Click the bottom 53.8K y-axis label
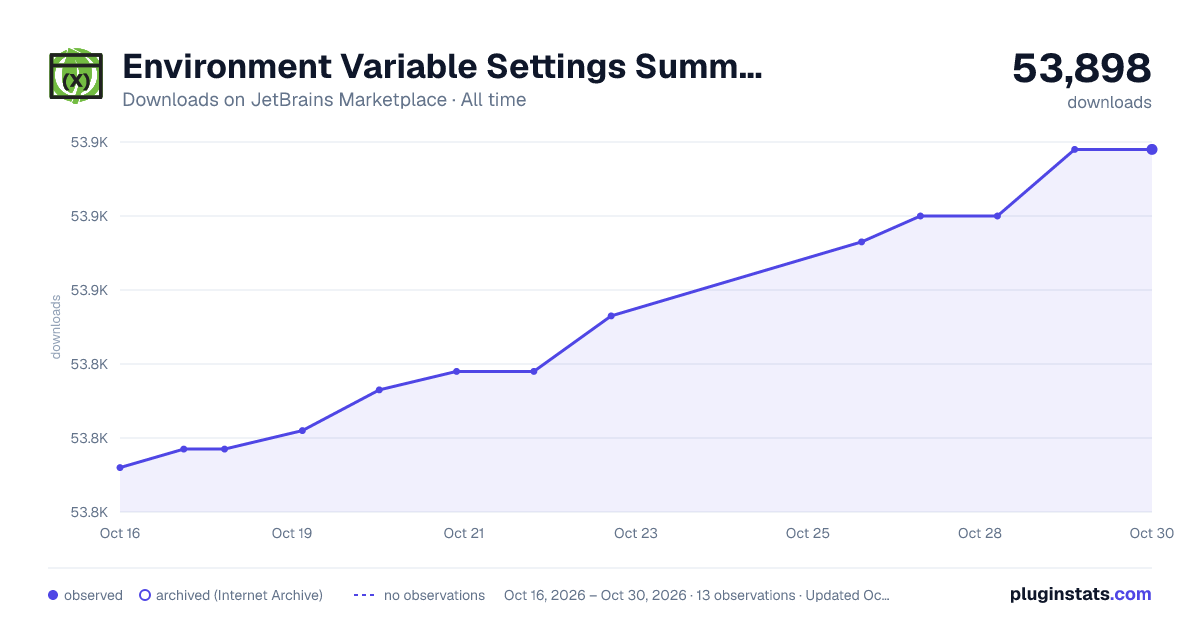This screenshot has width=1200, height=630. 89,512
